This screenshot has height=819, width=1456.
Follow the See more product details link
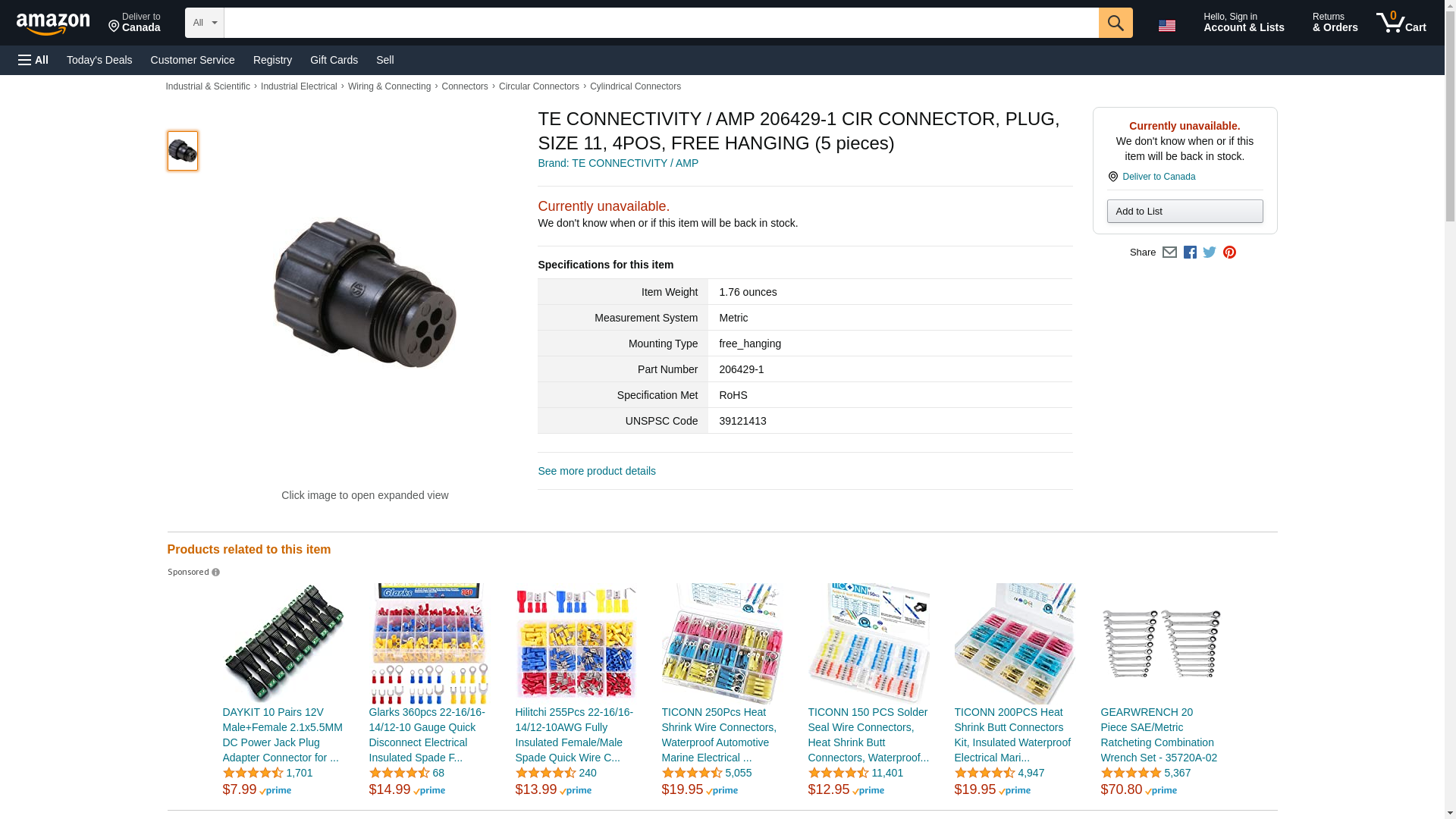coord(597,471)
